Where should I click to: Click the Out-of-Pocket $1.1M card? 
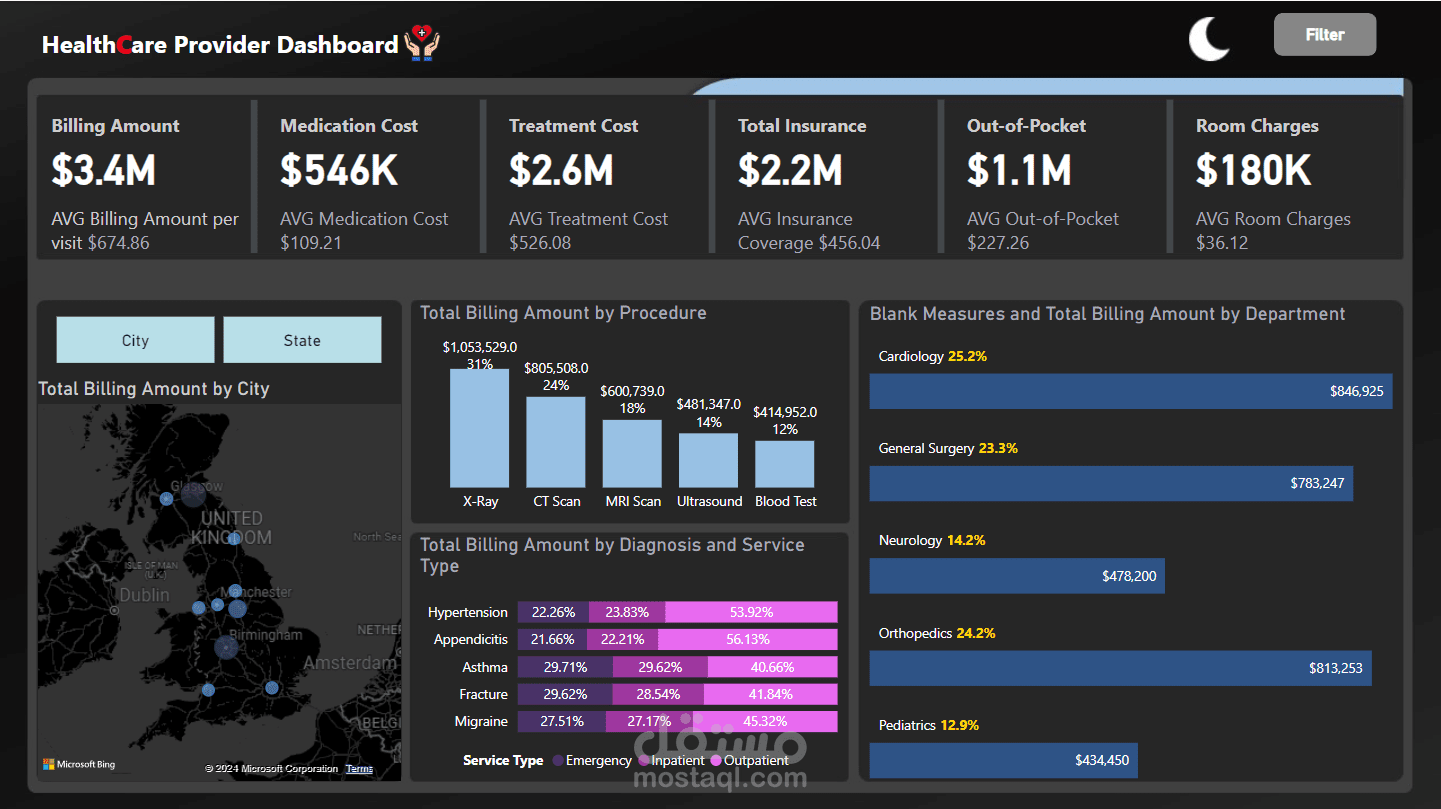pyautogui.click(x=1054, y=178)
